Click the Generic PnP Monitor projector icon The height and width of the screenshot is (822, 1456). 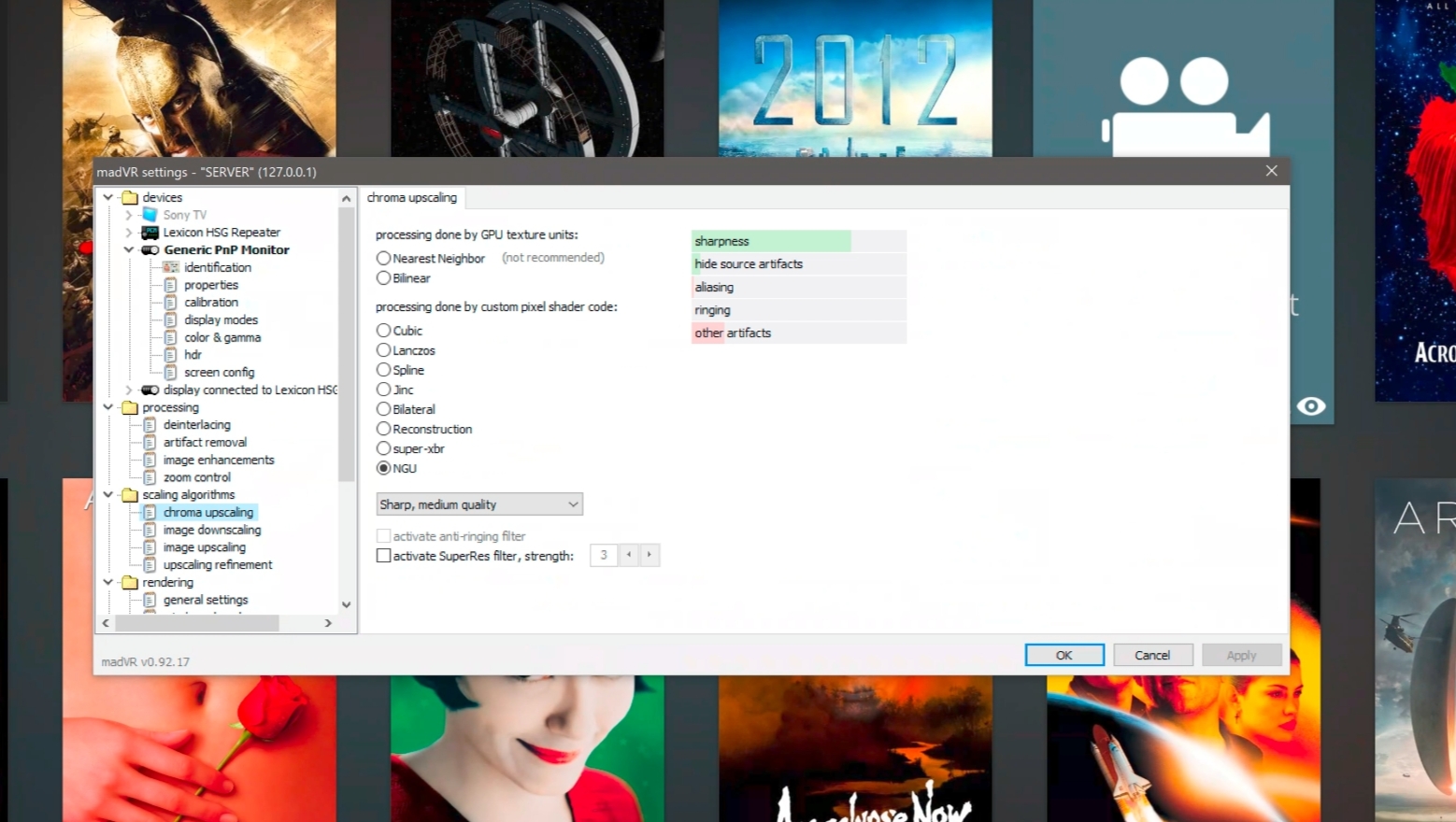150,250
